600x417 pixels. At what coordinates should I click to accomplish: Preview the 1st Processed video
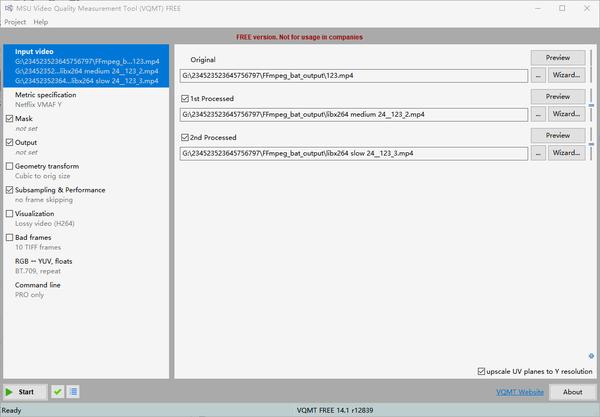coord(558,97)
